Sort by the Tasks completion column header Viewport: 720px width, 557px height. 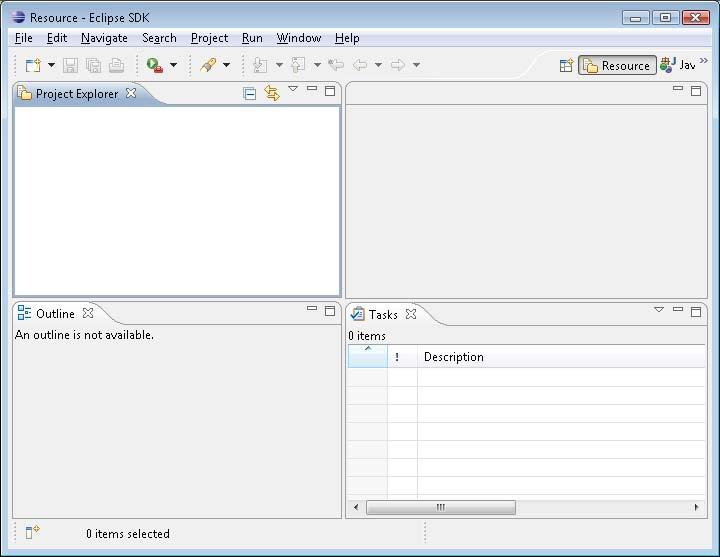pos(368,356)
